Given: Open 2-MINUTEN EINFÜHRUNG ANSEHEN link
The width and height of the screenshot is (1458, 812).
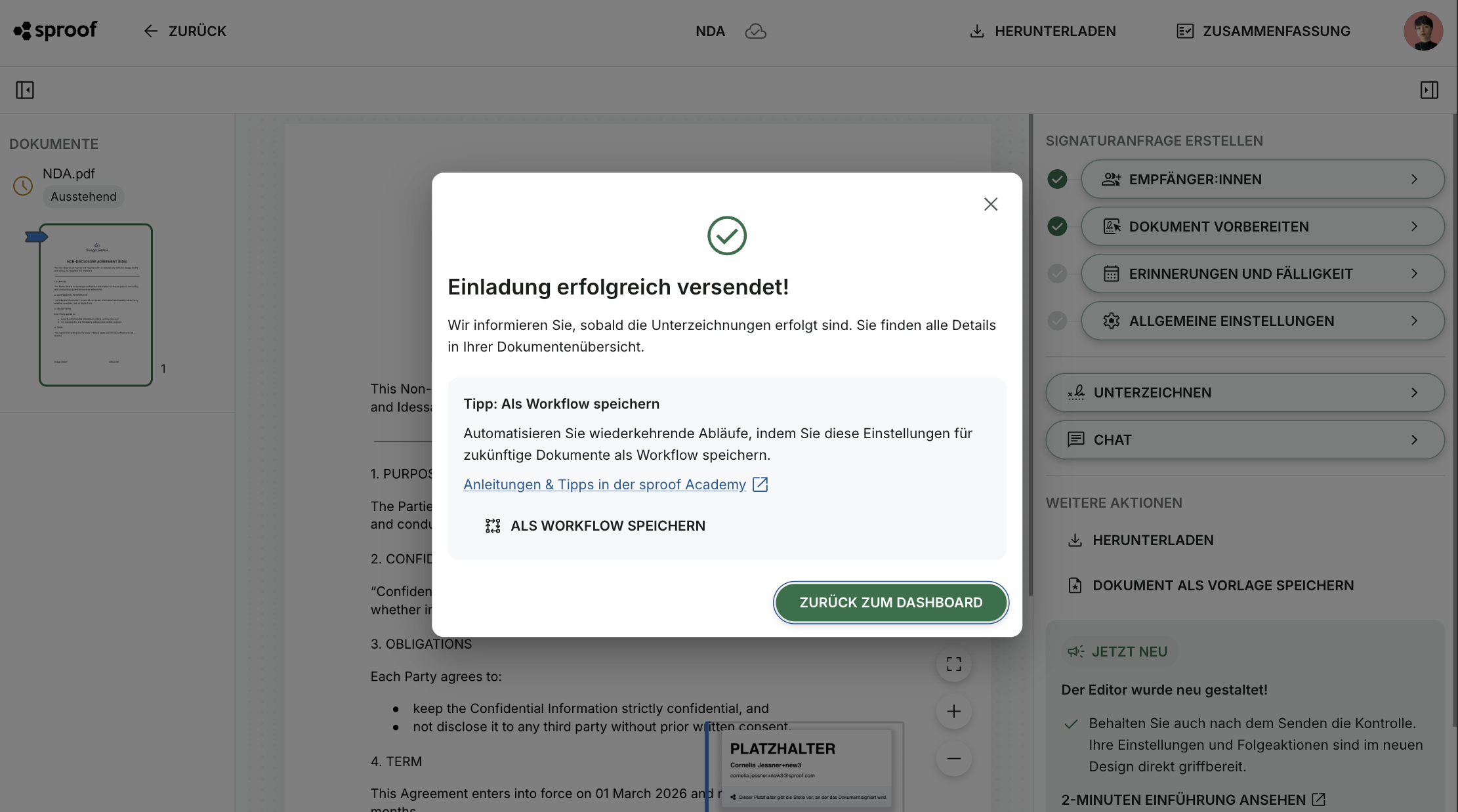Looking at the screenshot, I should (1193, 800).
